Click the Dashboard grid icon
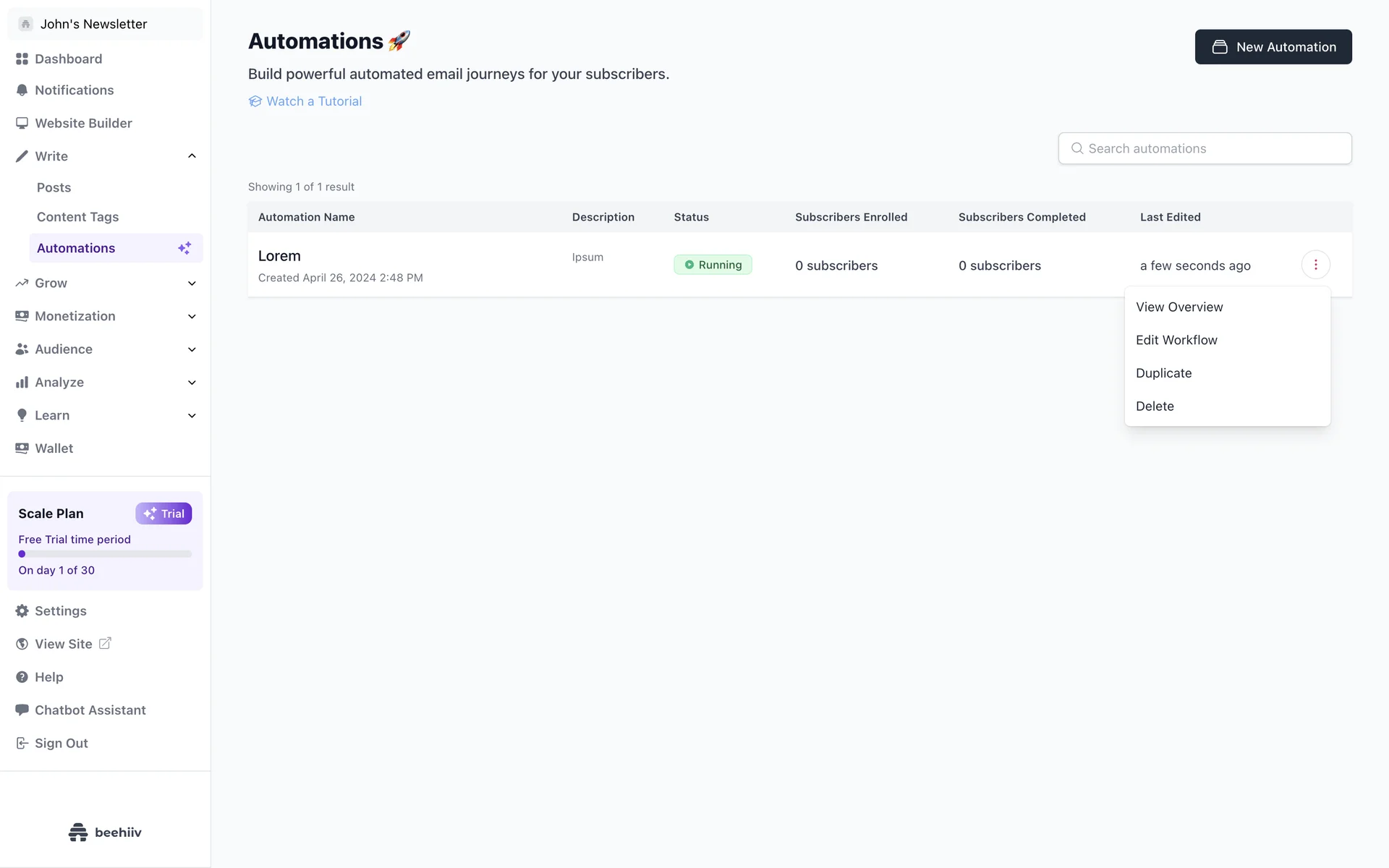Image resolution: width=1389 pixels, height=868 pixels. click(22, 59)
